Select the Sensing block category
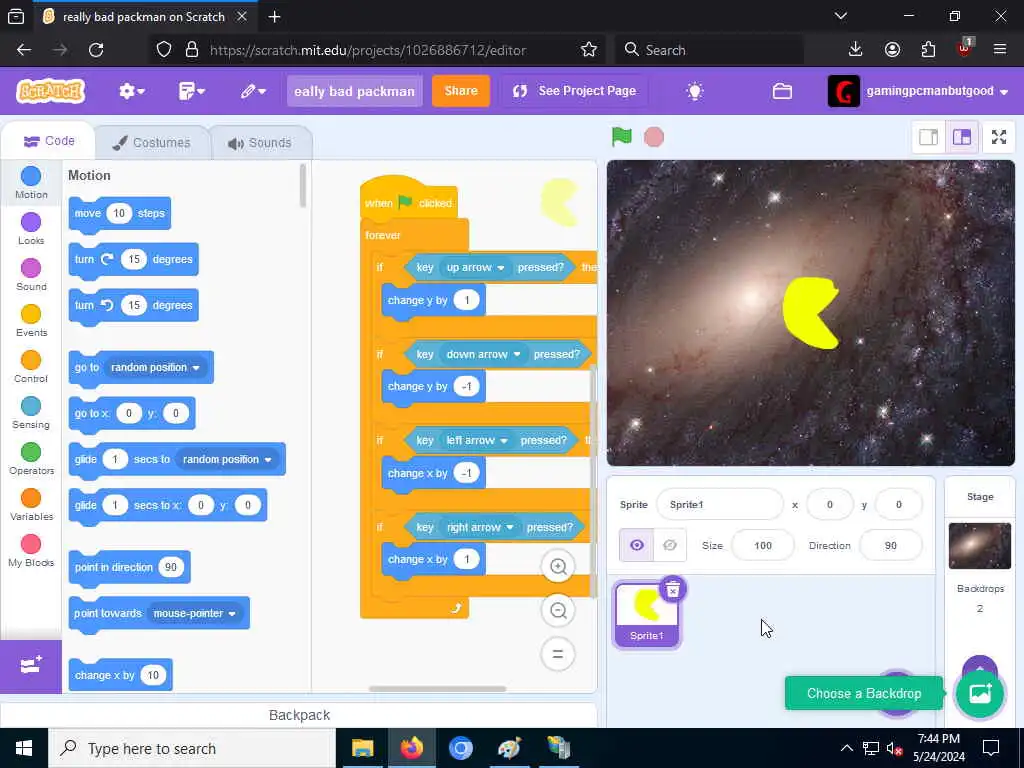Viewport: 1024px width, 768px height. click(x=31, y=413)
